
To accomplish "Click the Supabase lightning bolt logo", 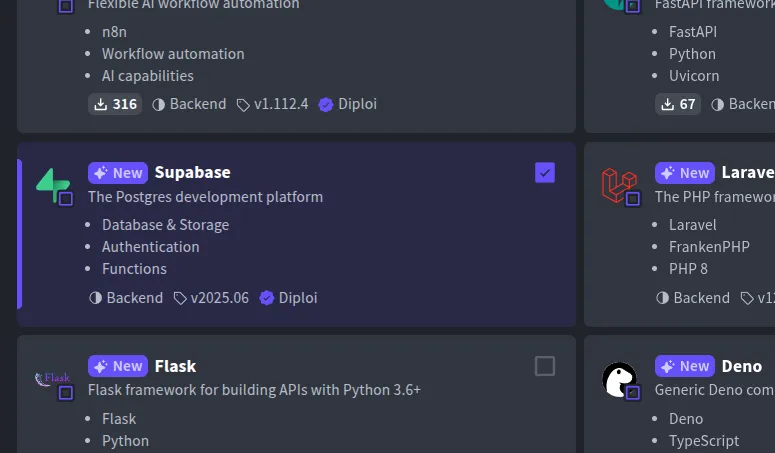I will click(x=52, y=185).
